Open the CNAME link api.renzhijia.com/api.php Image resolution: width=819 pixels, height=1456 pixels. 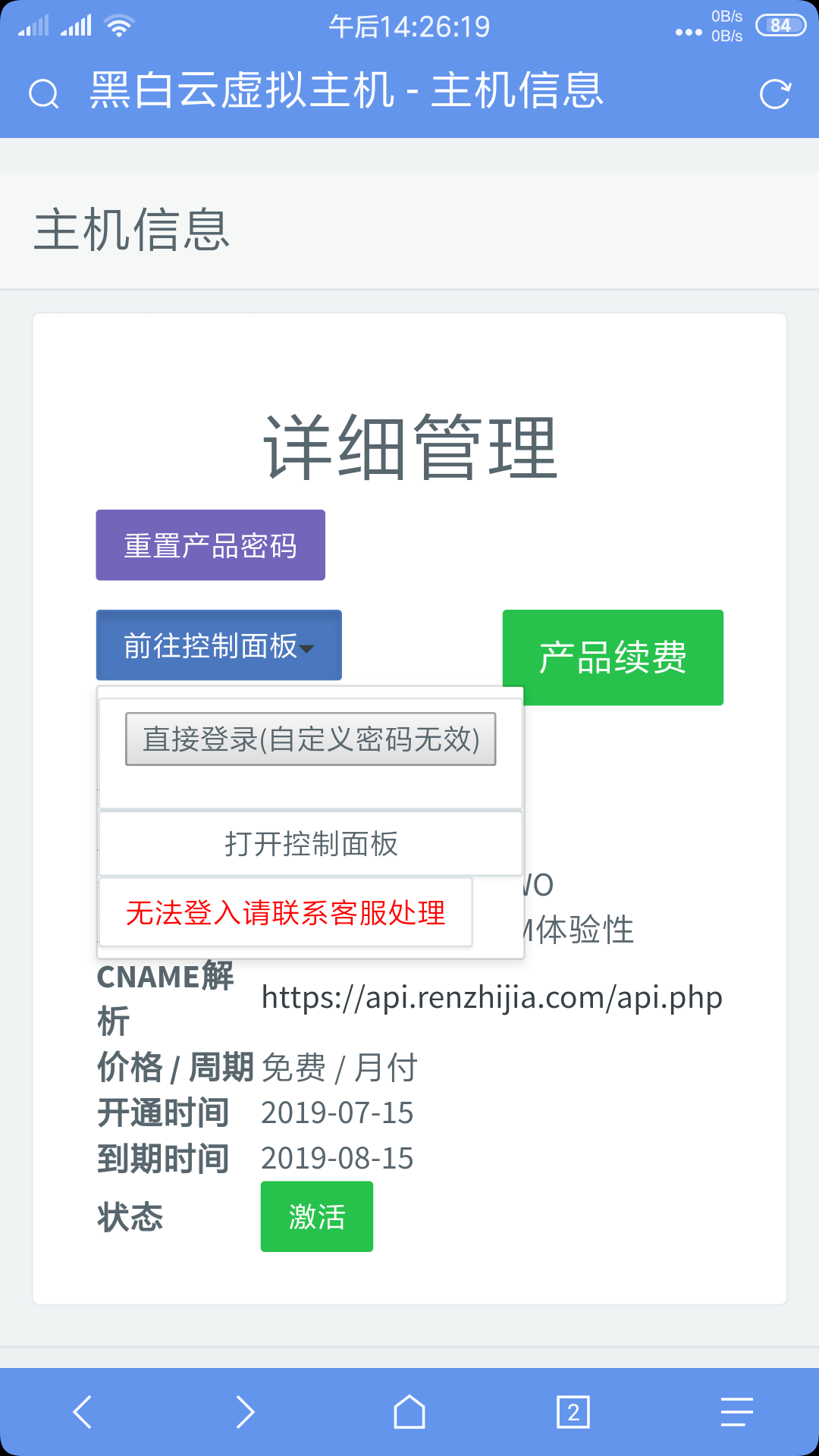(491, 998)
